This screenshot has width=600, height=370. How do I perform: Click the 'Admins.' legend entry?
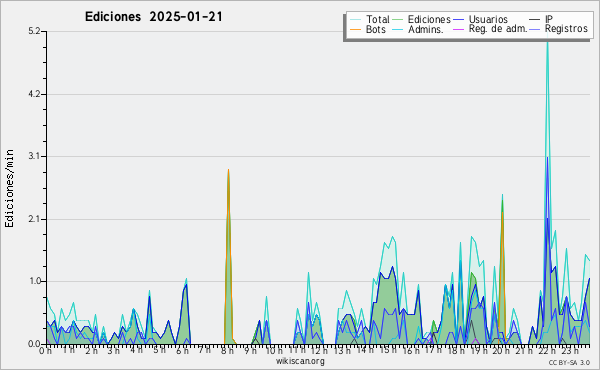point(418,29)
